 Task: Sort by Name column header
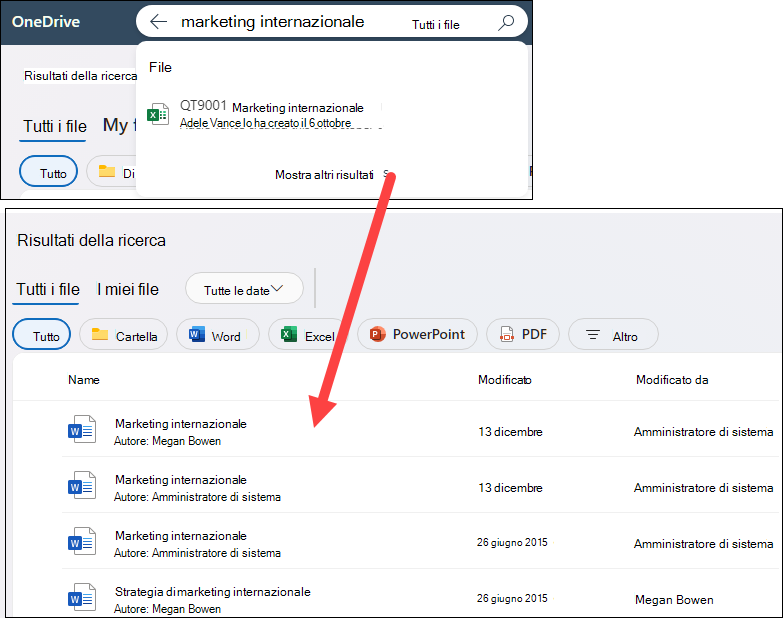tap(84, 380)
